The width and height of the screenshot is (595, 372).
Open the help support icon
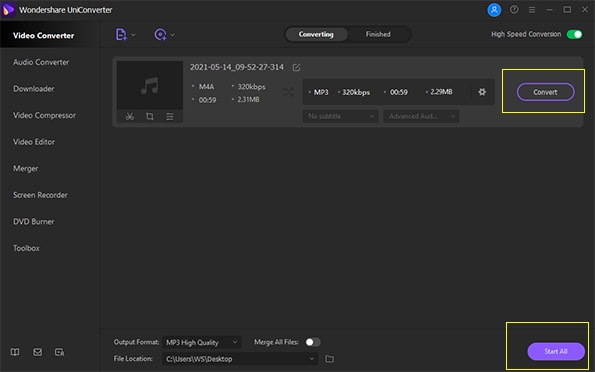click(x=514, y=9)
